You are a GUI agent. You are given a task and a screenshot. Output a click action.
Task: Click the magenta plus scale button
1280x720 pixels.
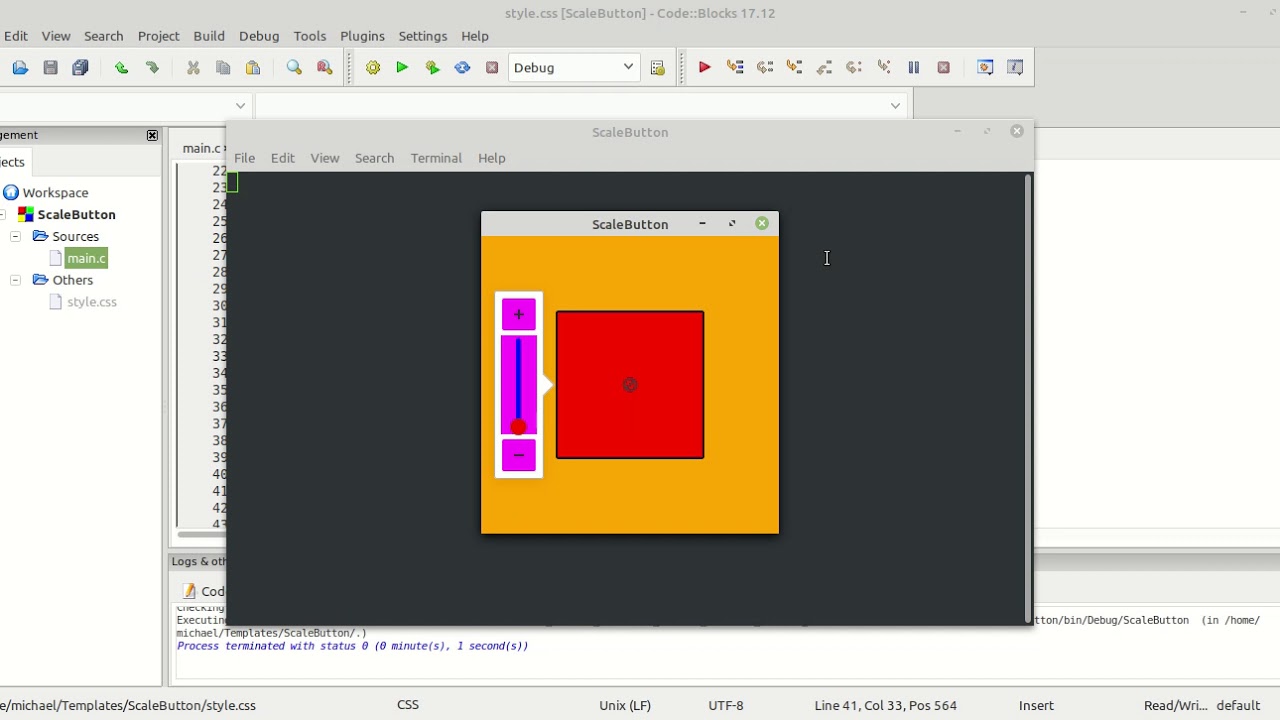pos(518,314)
